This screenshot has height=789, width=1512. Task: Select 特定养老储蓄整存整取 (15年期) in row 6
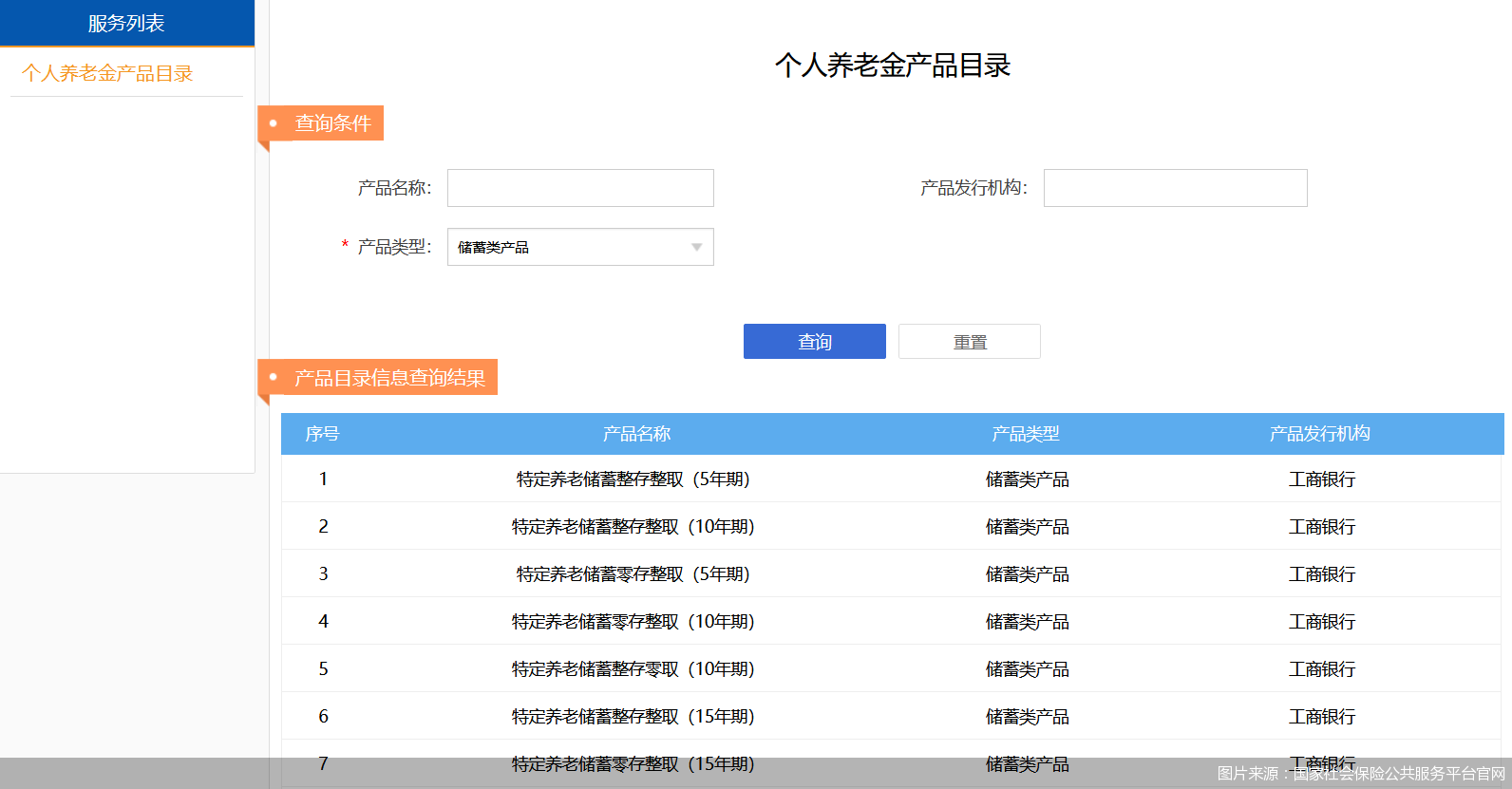[633, 717]
